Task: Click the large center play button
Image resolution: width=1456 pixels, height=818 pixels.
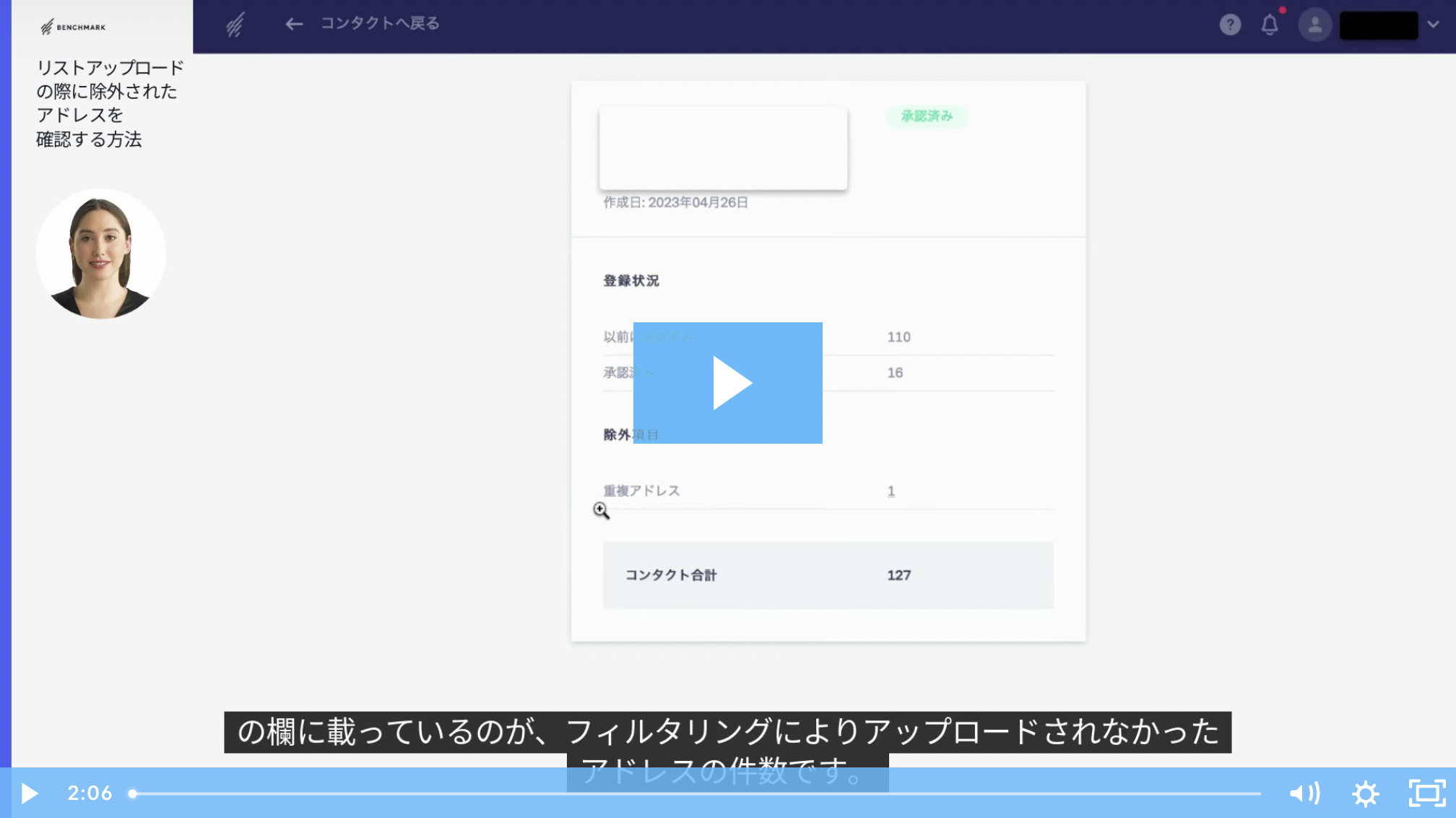Action: pyautogui.click(x=727, y=382)
